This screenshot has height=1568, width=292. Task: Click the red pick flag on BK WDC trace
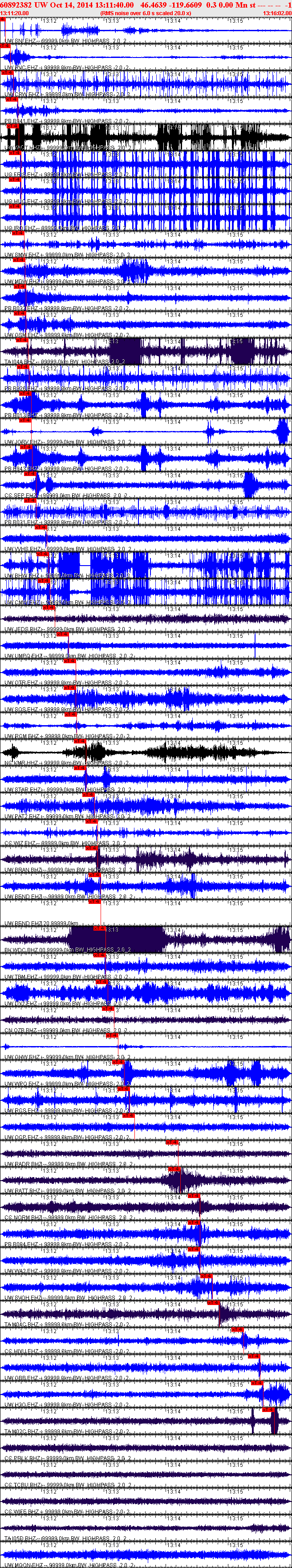[99, 929]
